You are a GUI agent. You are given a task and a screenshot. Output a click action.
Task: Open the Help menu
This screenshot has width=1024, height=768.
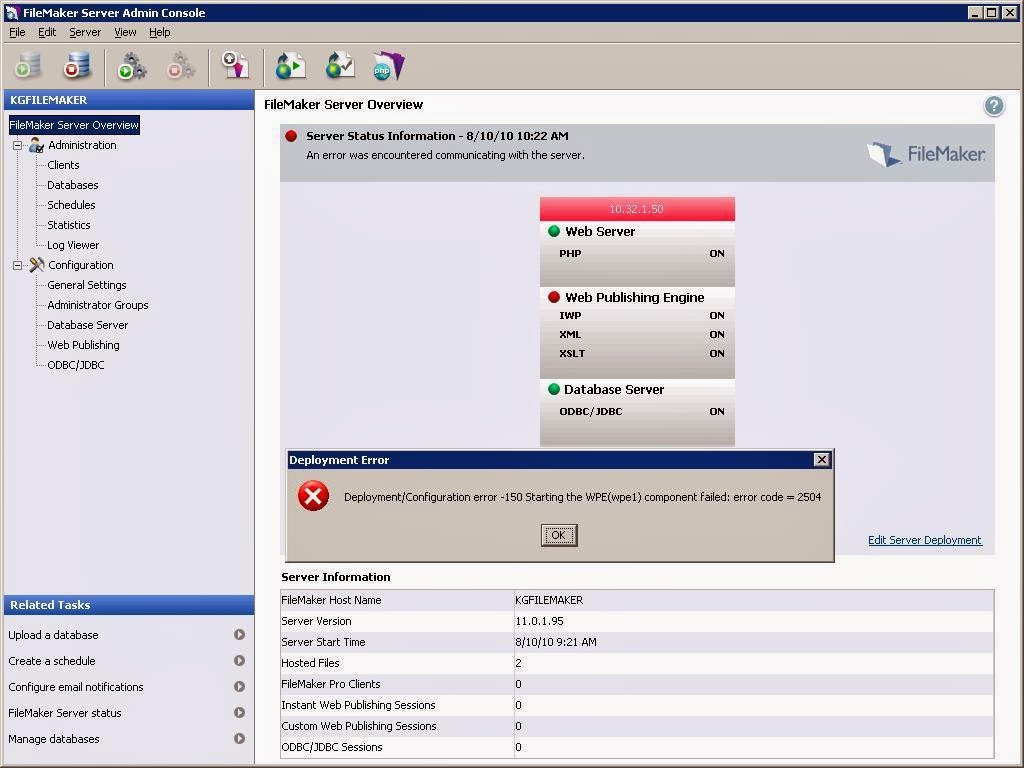pos(159,32)
